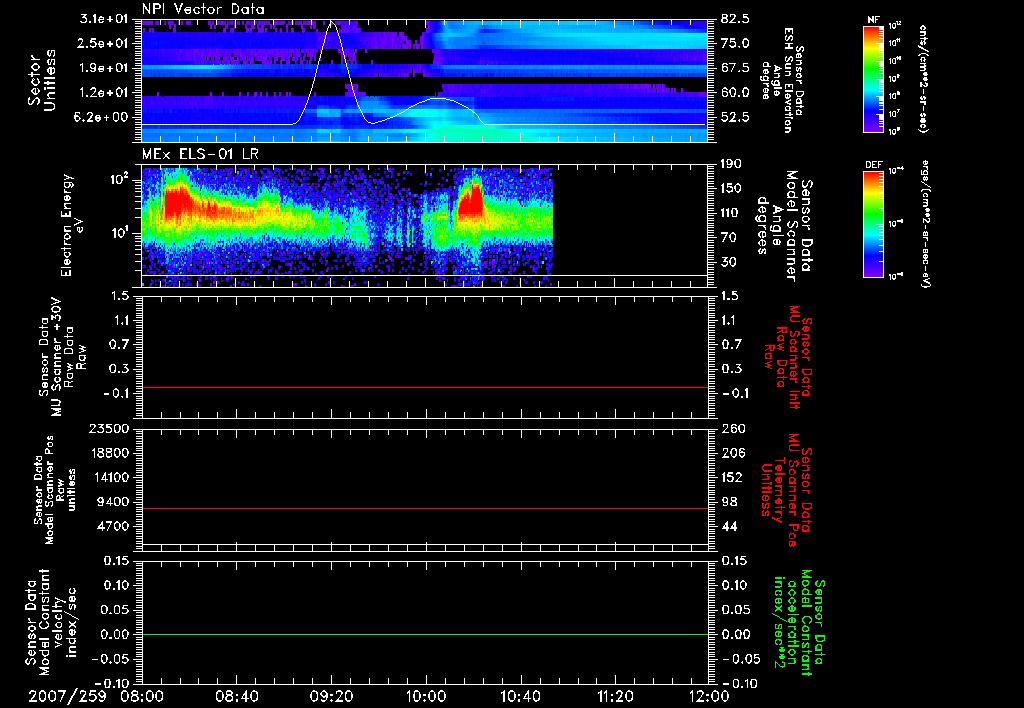This screenshot has height=708, width=1024.
Task: Click the green line in Model Constant velocity plot
Action: (425, 634)
